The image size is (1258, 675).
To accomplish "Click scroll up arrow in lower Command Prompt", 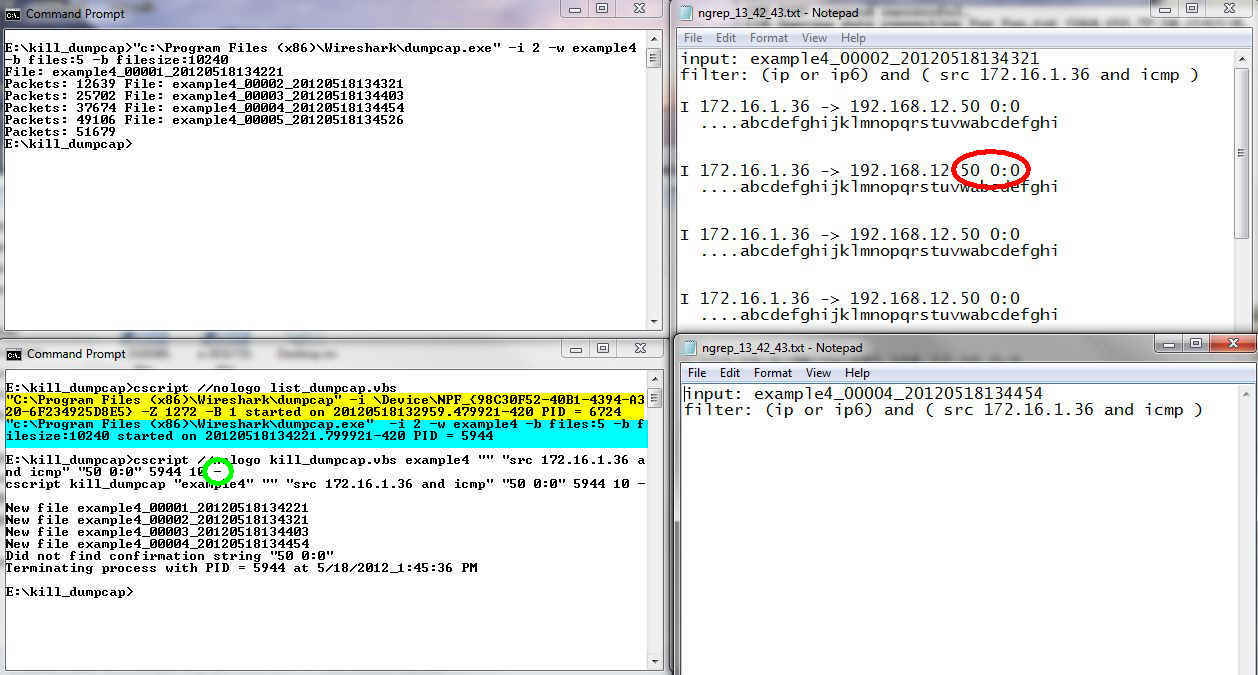I will [x=654, y=379].
